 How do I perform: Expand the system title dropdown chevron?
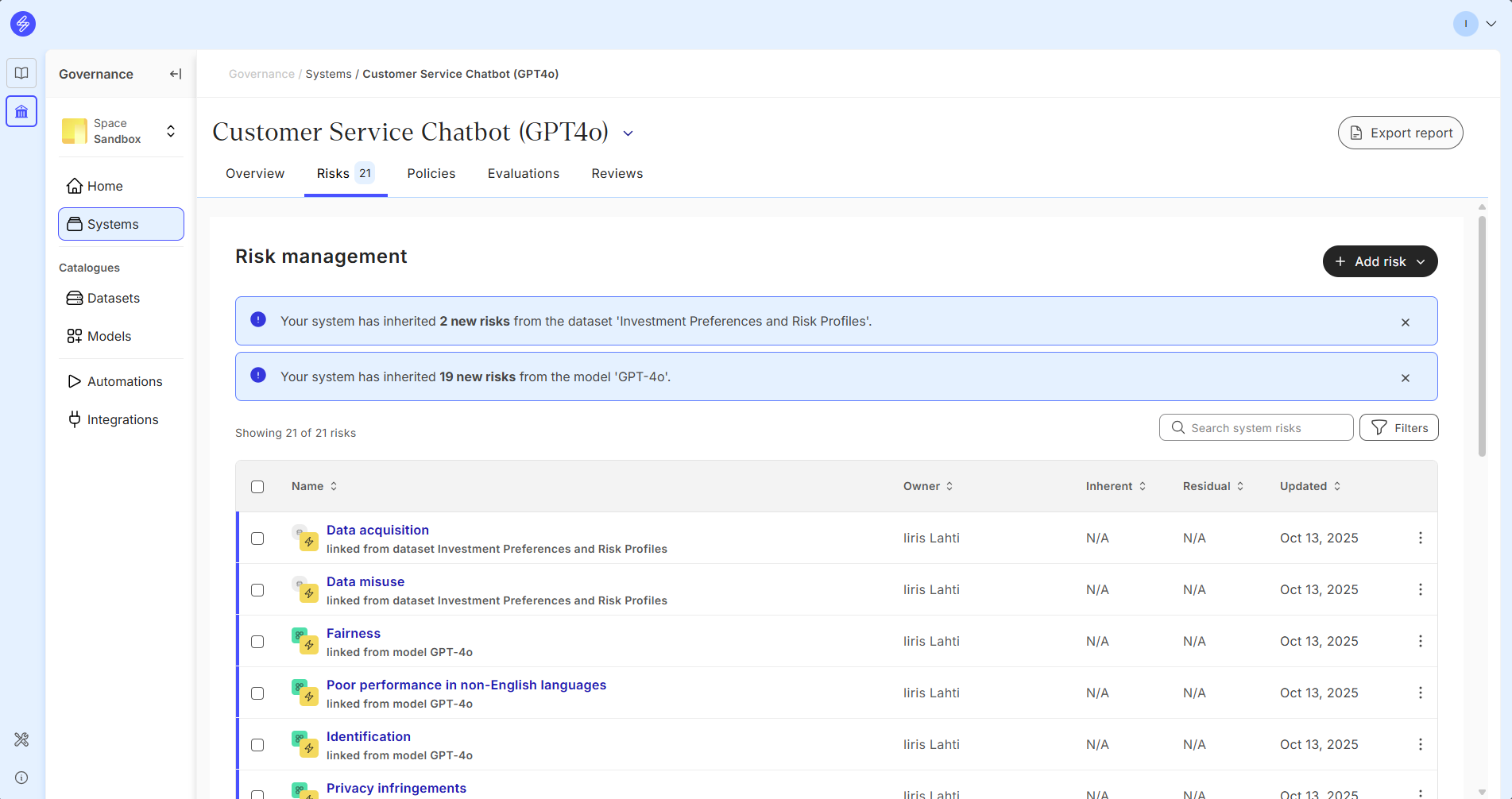pos(628,133)
